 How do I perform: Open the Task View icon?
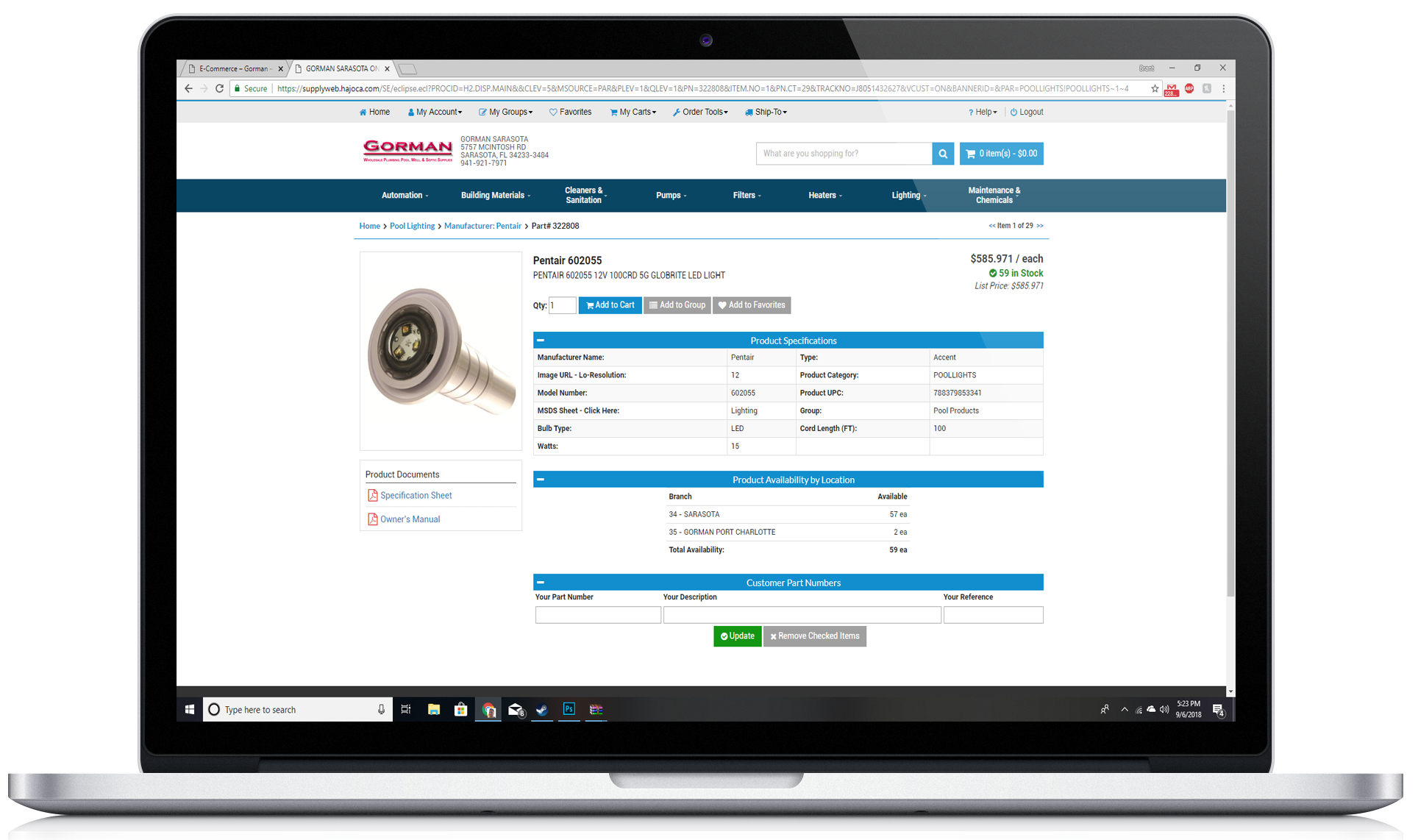(x=406, y=709)
